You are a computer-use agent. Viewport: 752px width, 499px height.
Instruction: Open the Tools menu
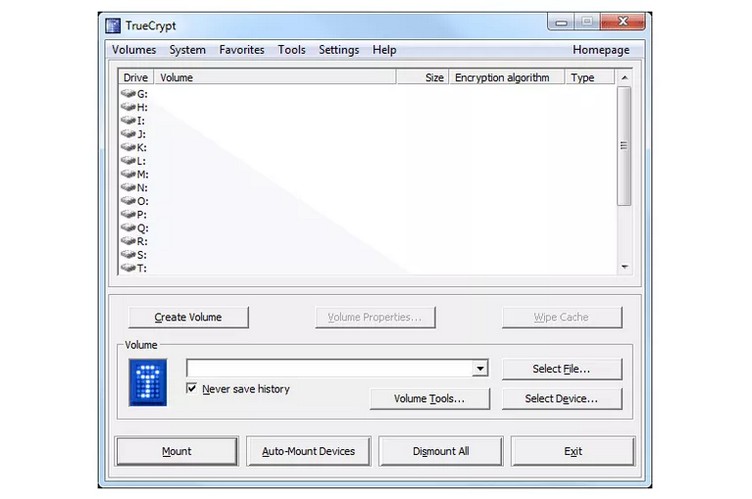click(x=292, y=50)
